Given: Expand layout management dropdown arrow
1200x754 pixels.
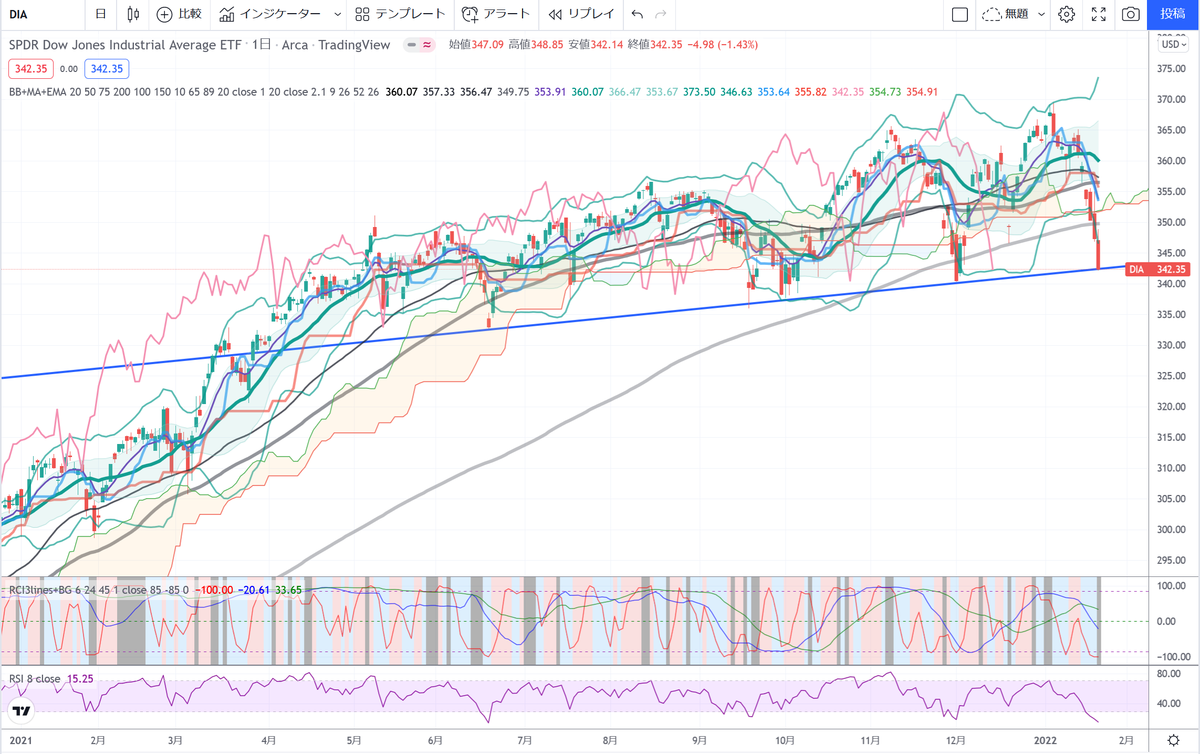Looking at the screenshot, I should (x=1041, y=14).
